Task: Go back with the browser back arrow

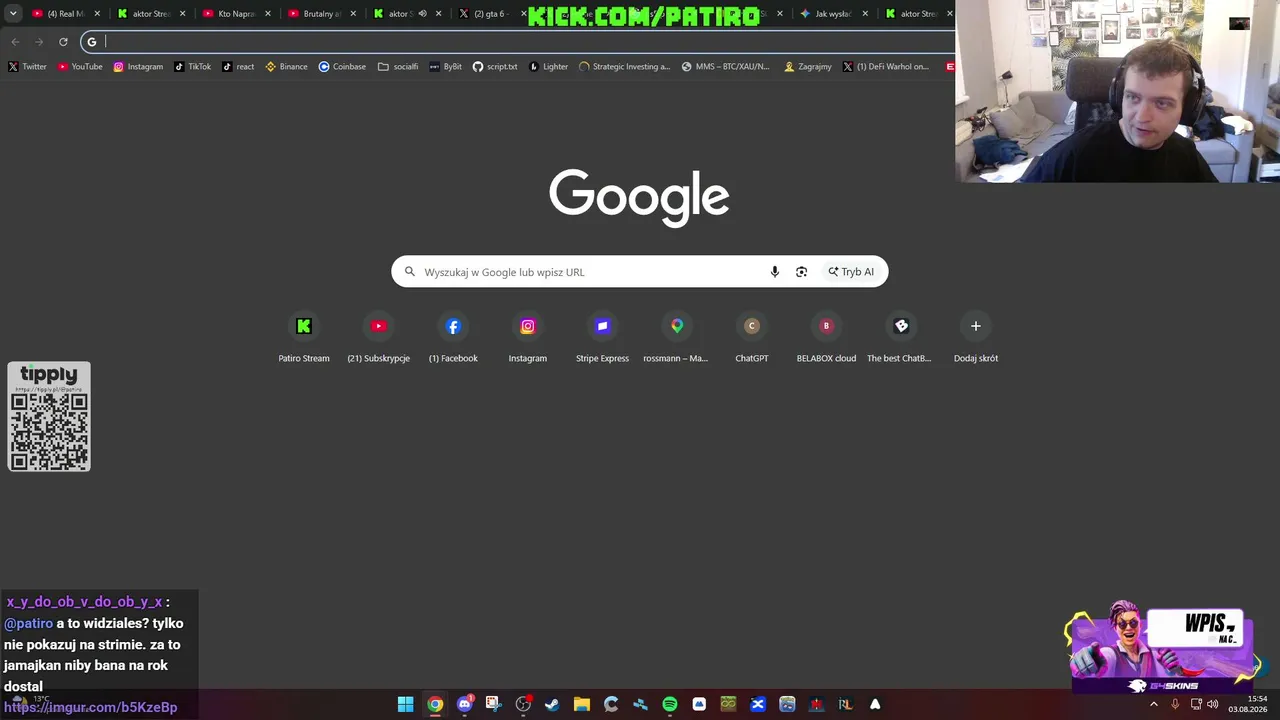Action: click(x=15, y=42)
